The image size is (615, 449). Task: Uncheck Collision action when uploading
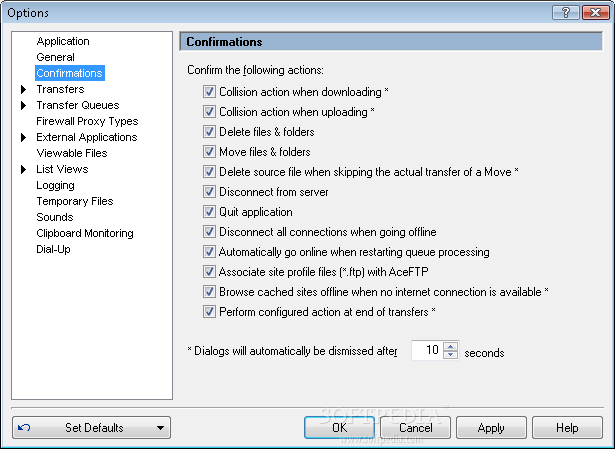(209, 112)
